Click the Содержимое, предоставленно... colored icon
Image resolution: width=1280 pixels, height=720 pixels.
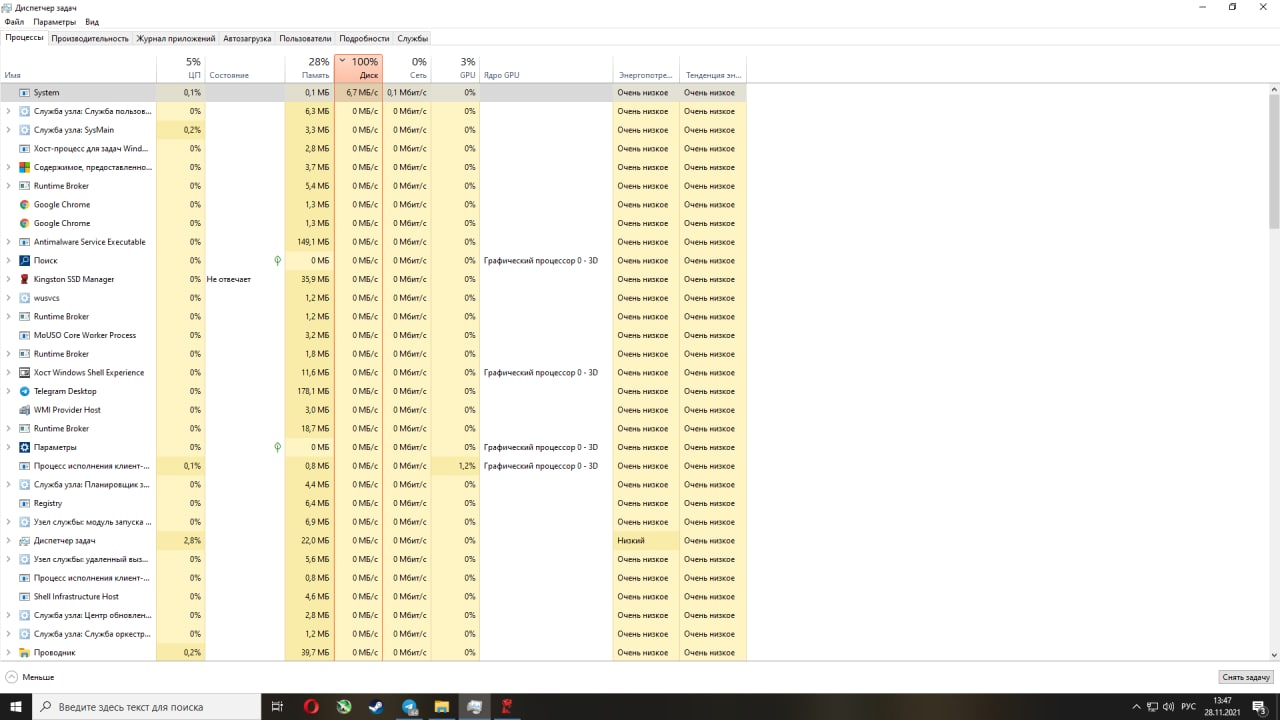click(25, 167)
